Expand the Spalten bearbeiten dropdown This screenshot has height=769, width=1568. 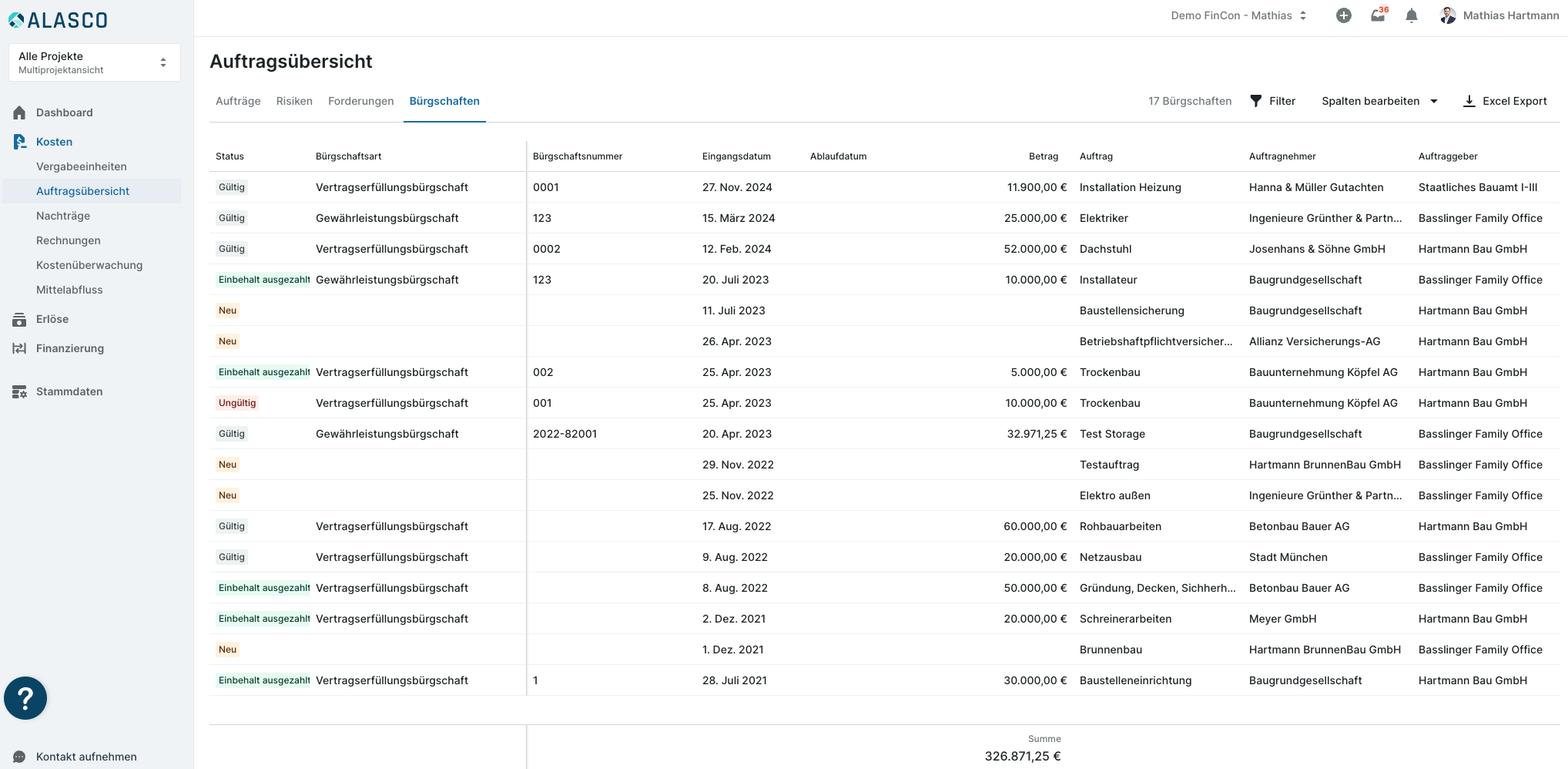point(1379,101)
